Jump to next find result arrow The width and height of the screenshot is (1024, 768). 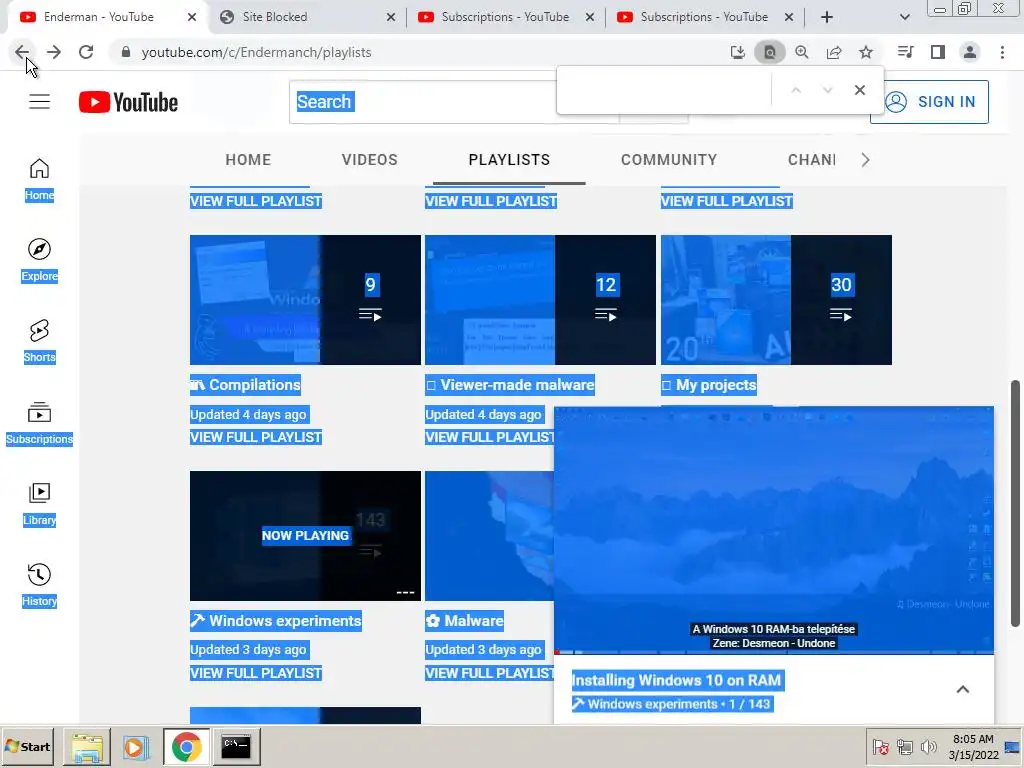coord(827,90)
